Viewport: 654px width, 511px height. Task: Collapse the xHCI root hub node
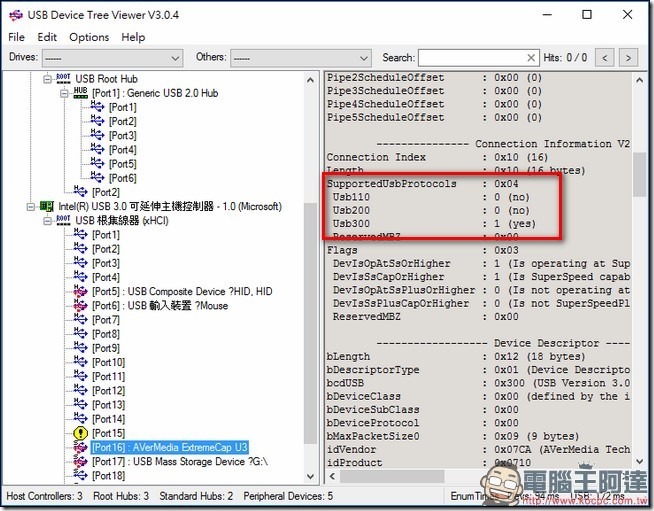(x=48, y=220)
